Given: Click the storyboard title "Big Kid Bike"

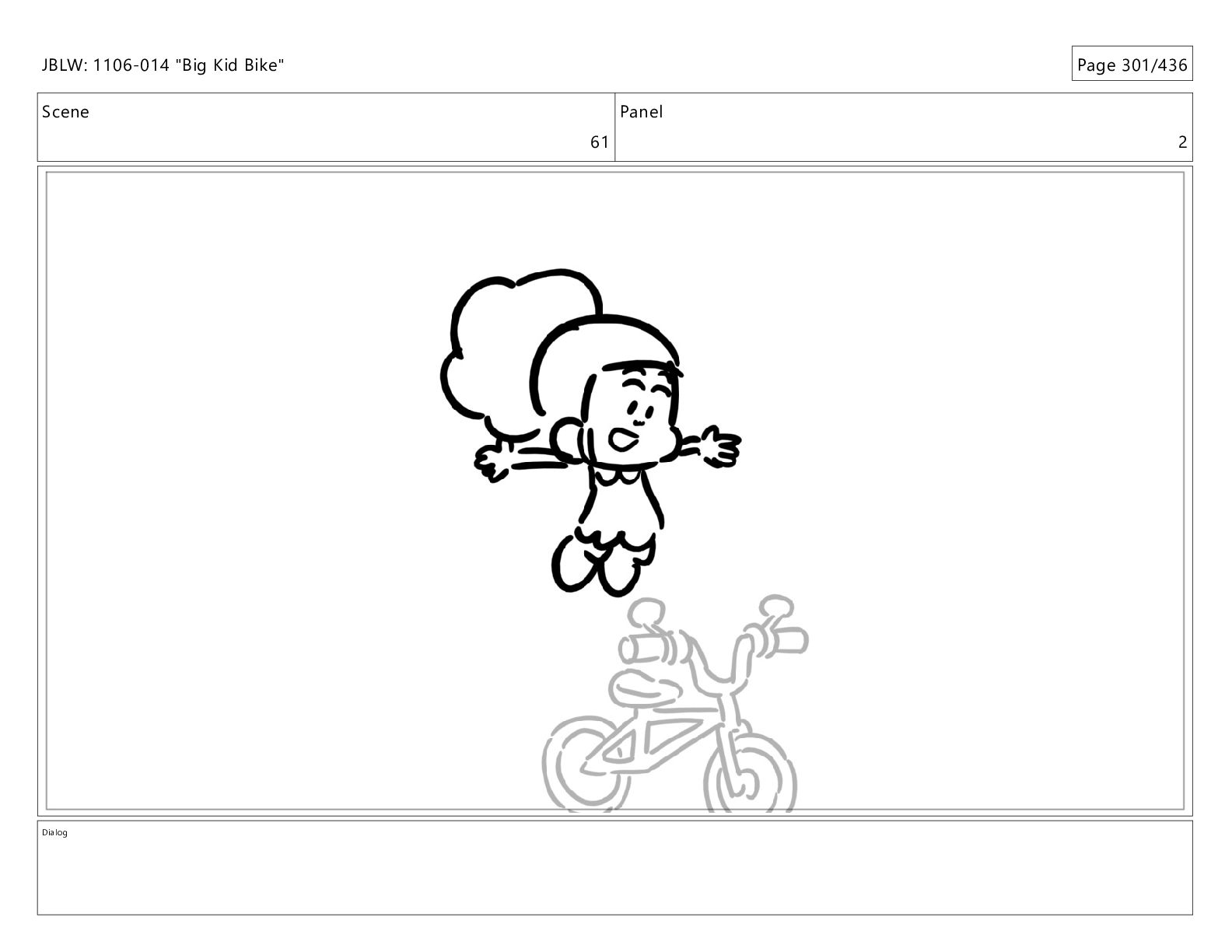Looking at the screenshot, I should [230, 65].
